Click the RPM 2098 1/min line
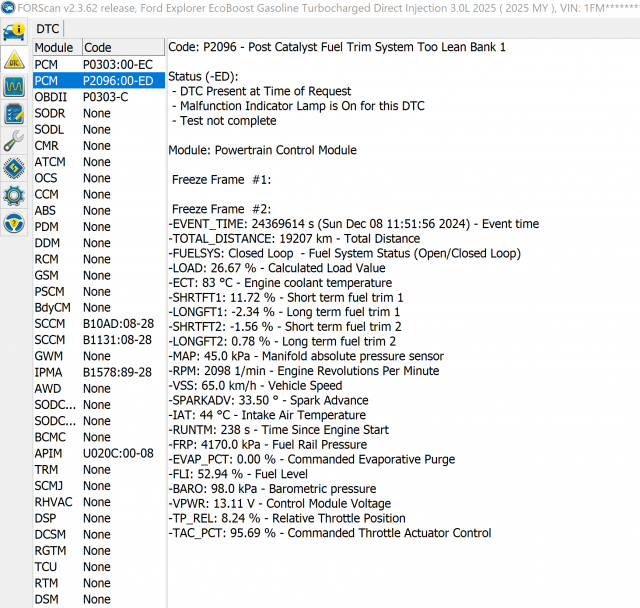The image size is (640, 608). coord(304,371)
